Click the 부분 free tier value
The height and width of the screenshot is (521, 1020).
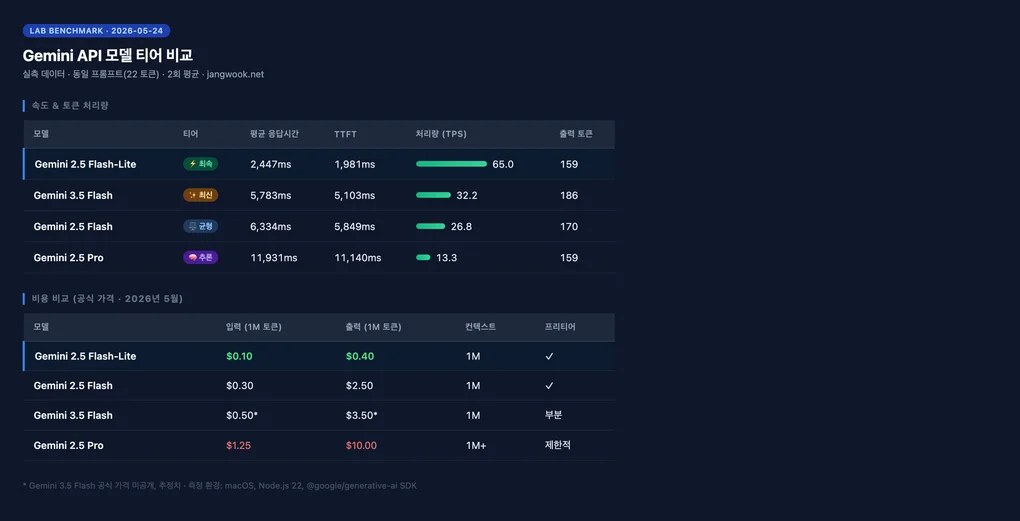coord(554,416)
